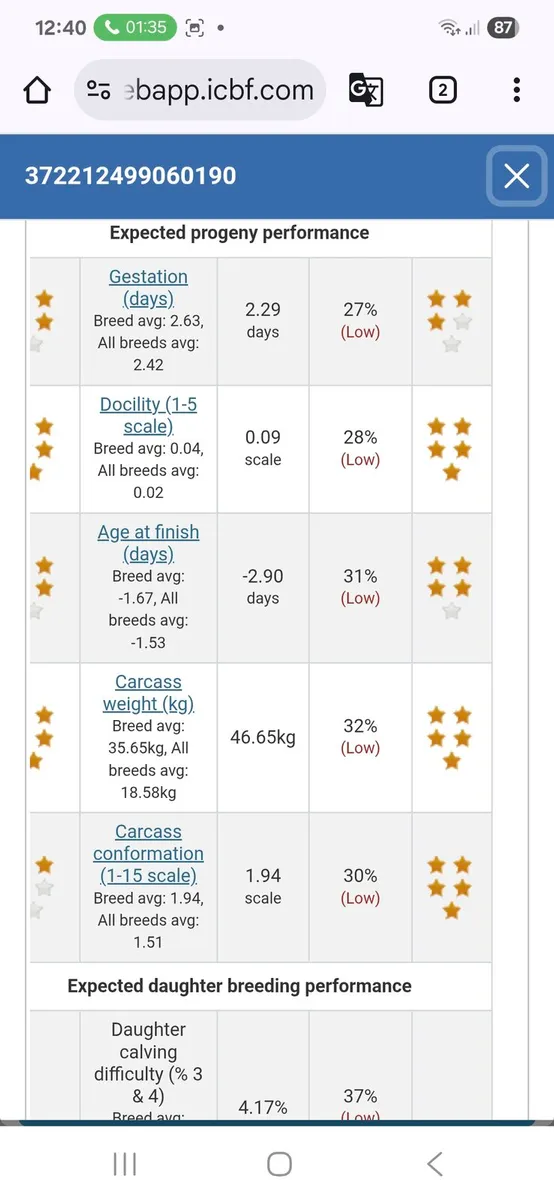Image resolution: width=554 pixels, height=1200 pixels.
Task: Open the Carcass conformation (1-15 scale) link
Action: click(x=148, y=854)
